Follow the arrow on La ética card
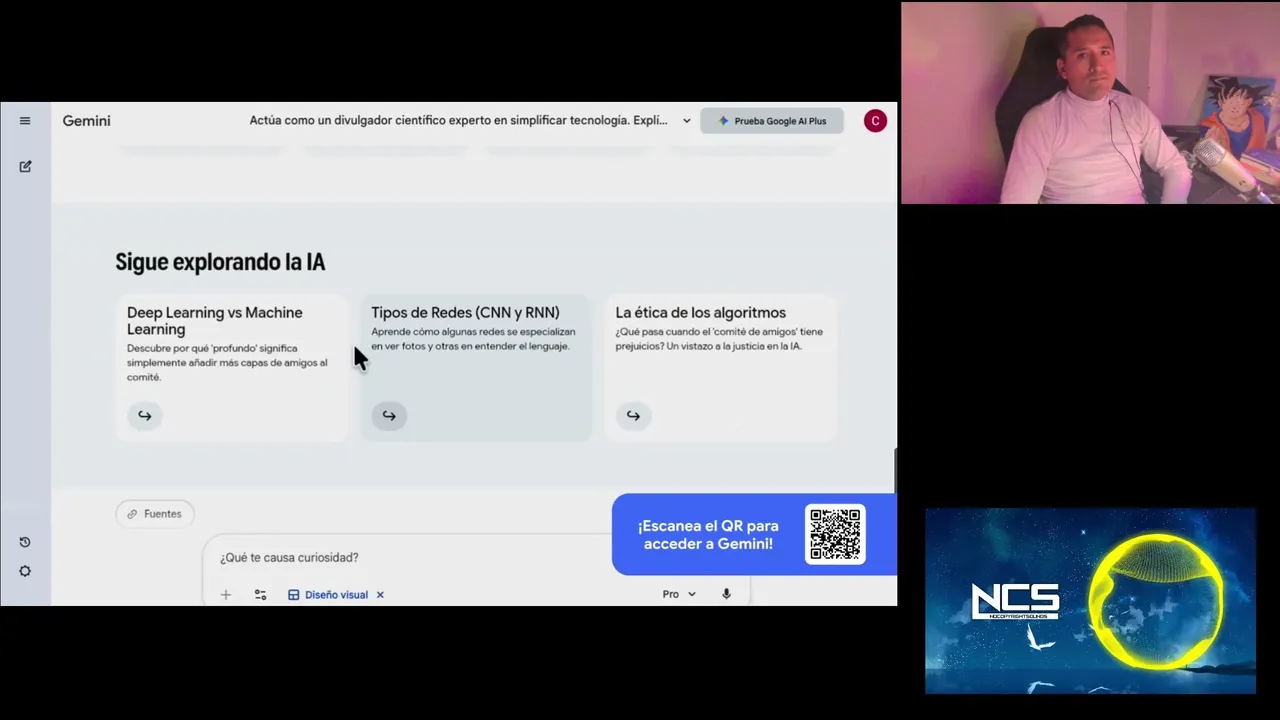Image resolution: width=1280 pixels, height=720 pixels. pos(633,415)
